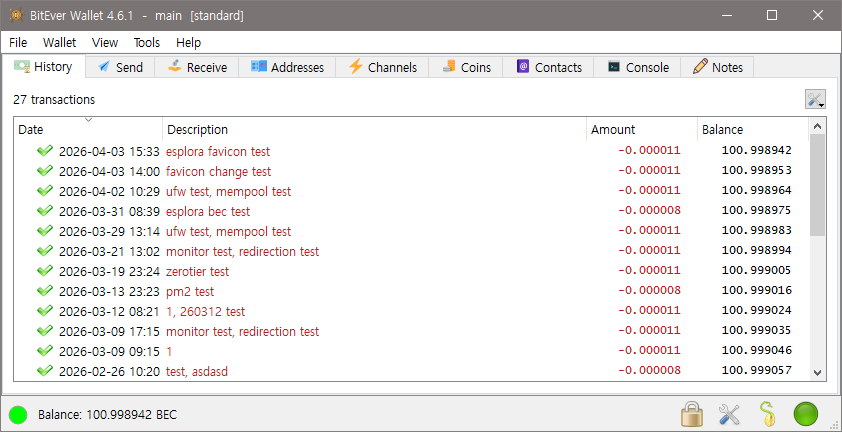
Task: Select the pm2 test transaction
Action: (190, 291)
